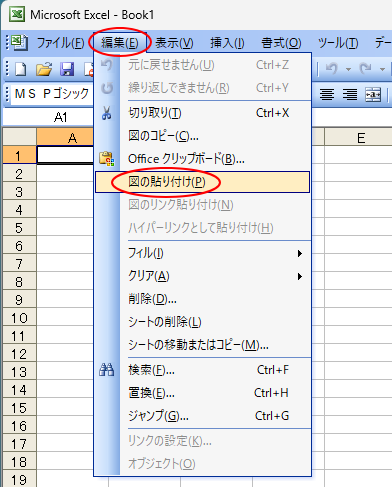Select 図の貼り付け(P) menu entry
This screenshot has width=392, height=487.
(202, 182)
